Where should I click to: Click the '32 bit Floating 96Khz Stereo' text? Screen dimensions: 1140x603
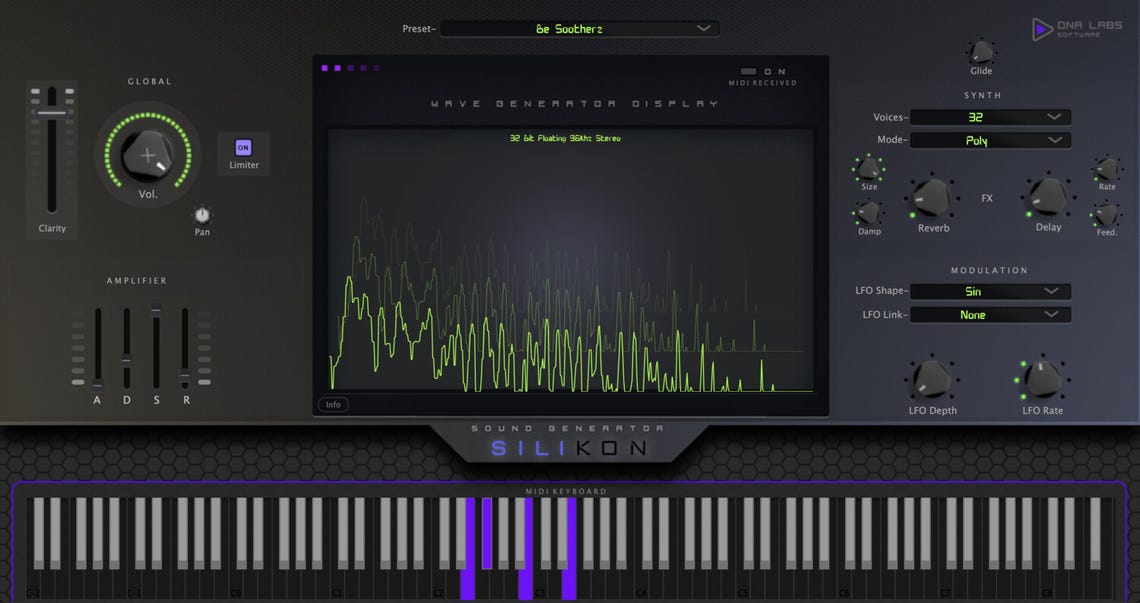(x=565, y=138)
